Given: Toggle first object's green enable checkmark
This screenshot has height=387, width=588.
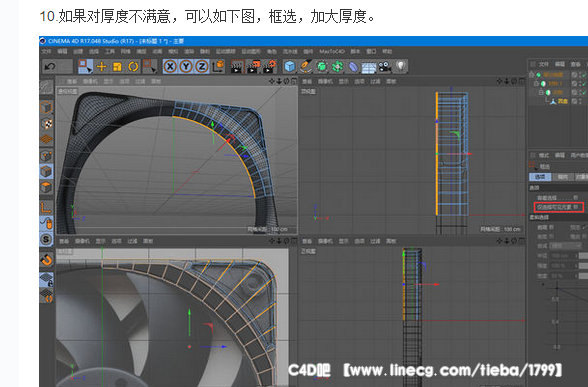Looking at the screenshot, I should 584,75.
